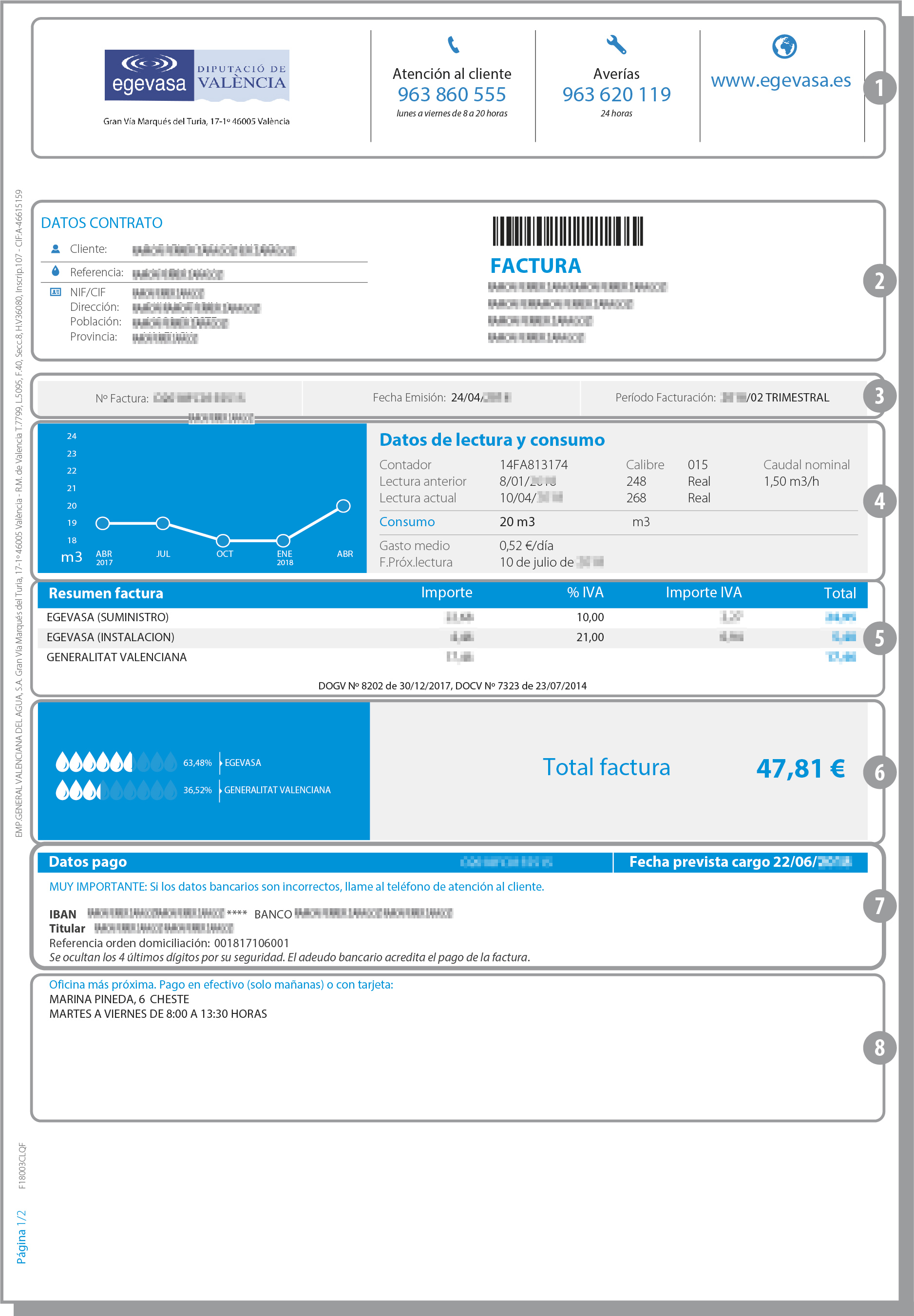Click the DATOS CONTRATO heading
Screen dimensions: 914x1316
102,223
